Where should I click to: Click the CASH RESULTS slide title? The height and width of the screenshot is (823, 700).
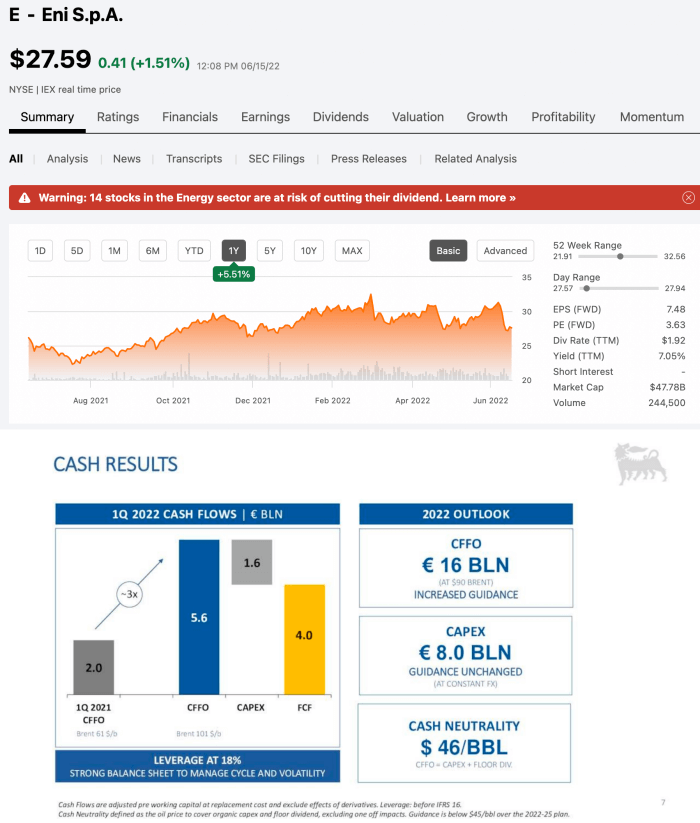coord(115,465)
